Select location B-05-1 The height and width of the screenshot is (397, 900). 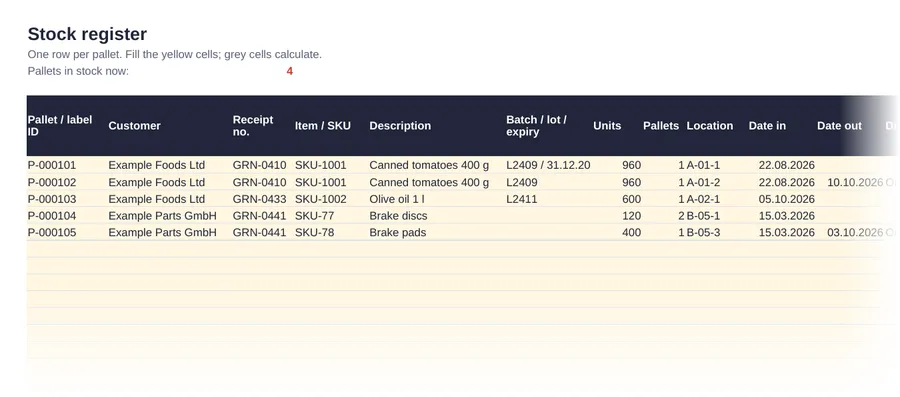(703, 216)
